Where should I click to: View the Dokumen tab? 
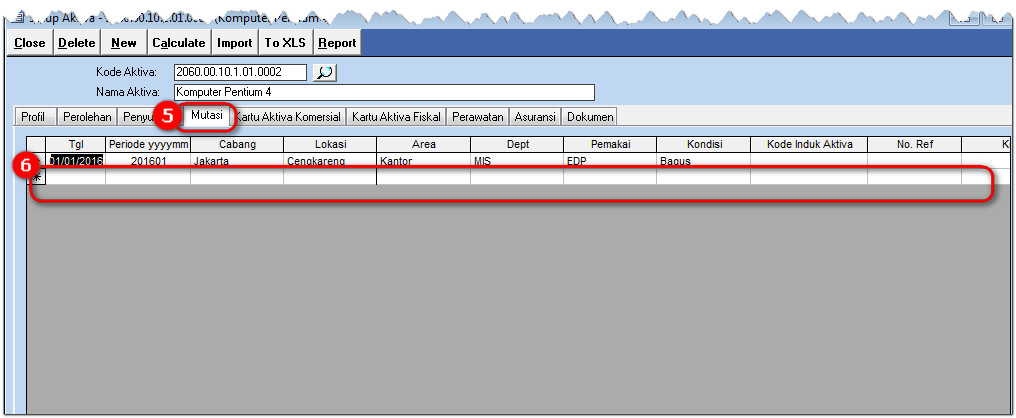(590, 117)
